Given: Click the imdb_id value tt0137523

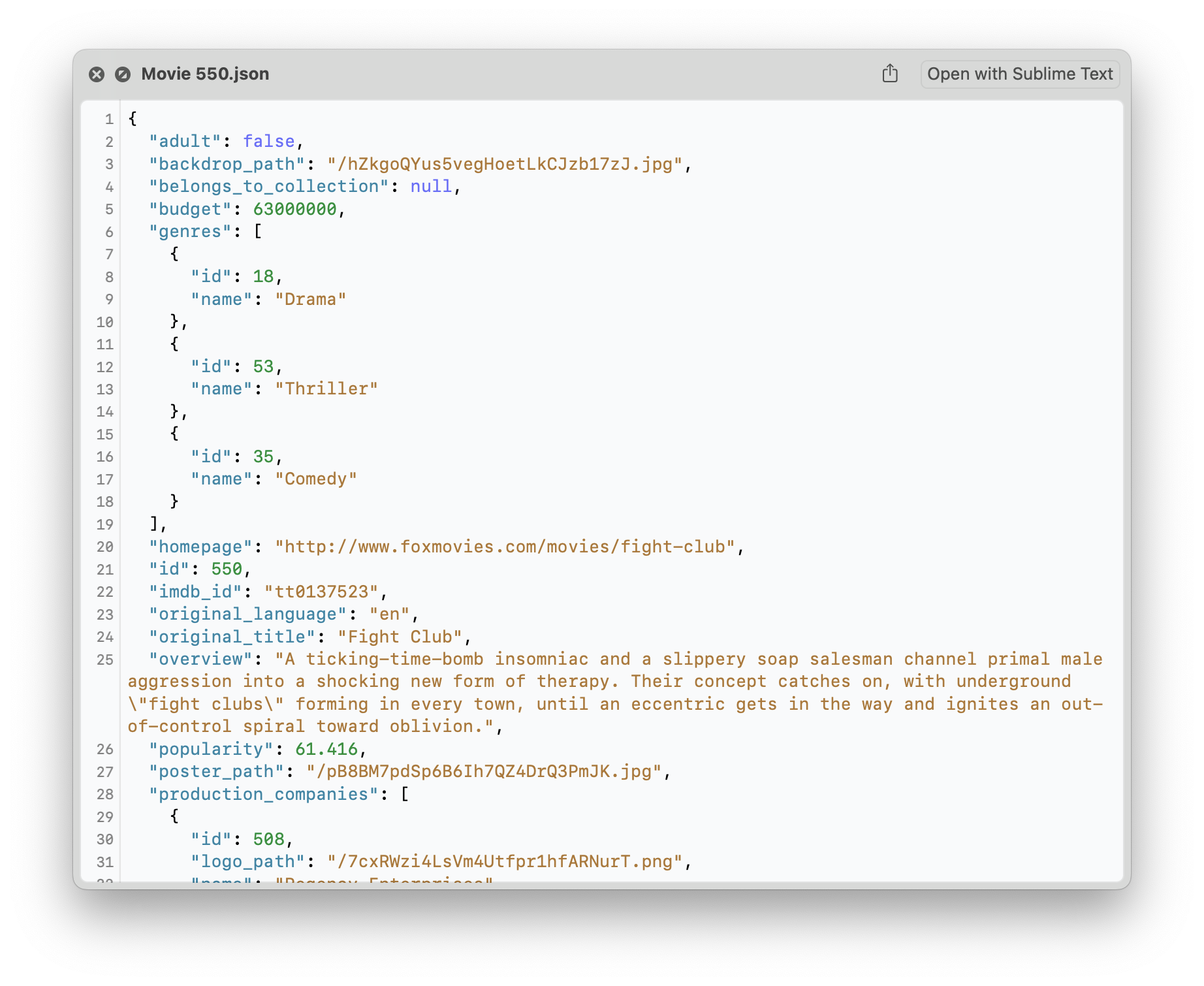Looking at the screenshot, I should 325,592.
